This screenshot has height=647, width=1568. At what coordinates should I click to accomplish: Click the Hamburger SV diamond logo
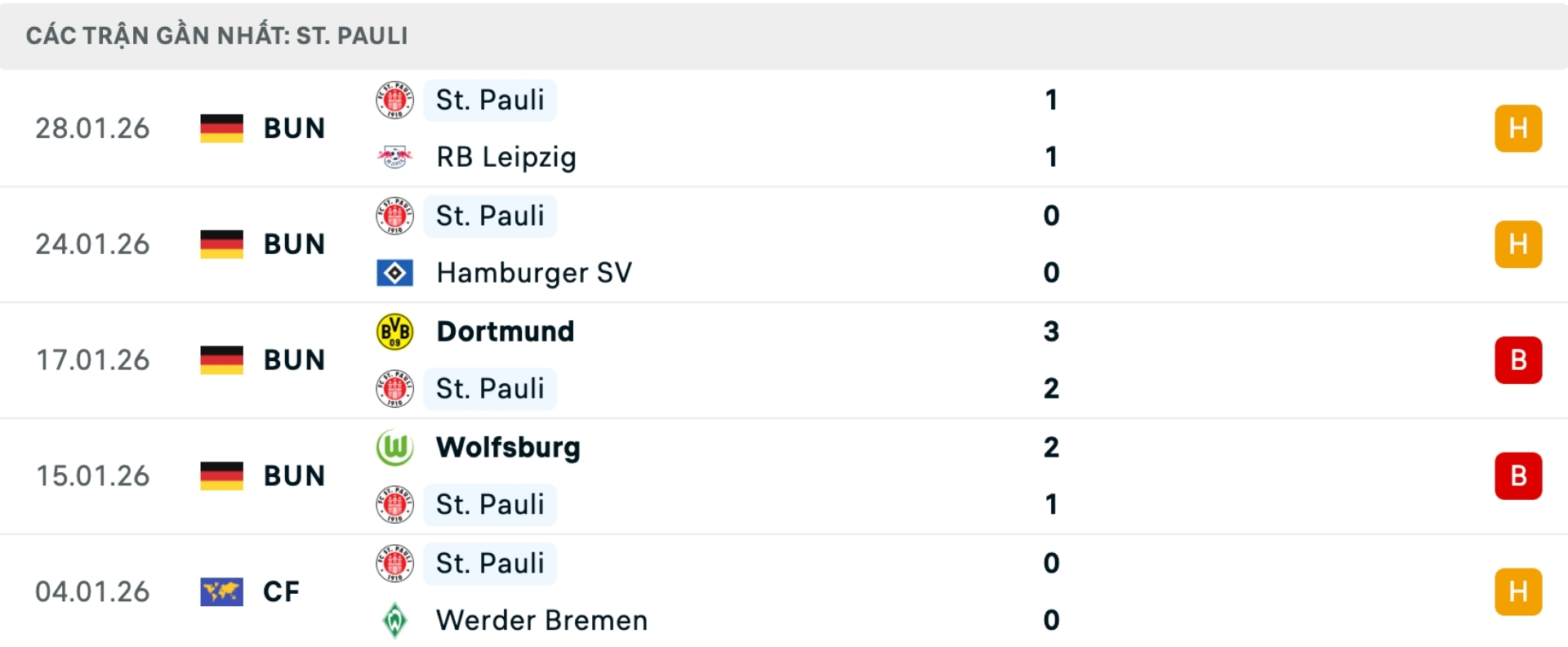pos(394,273)
